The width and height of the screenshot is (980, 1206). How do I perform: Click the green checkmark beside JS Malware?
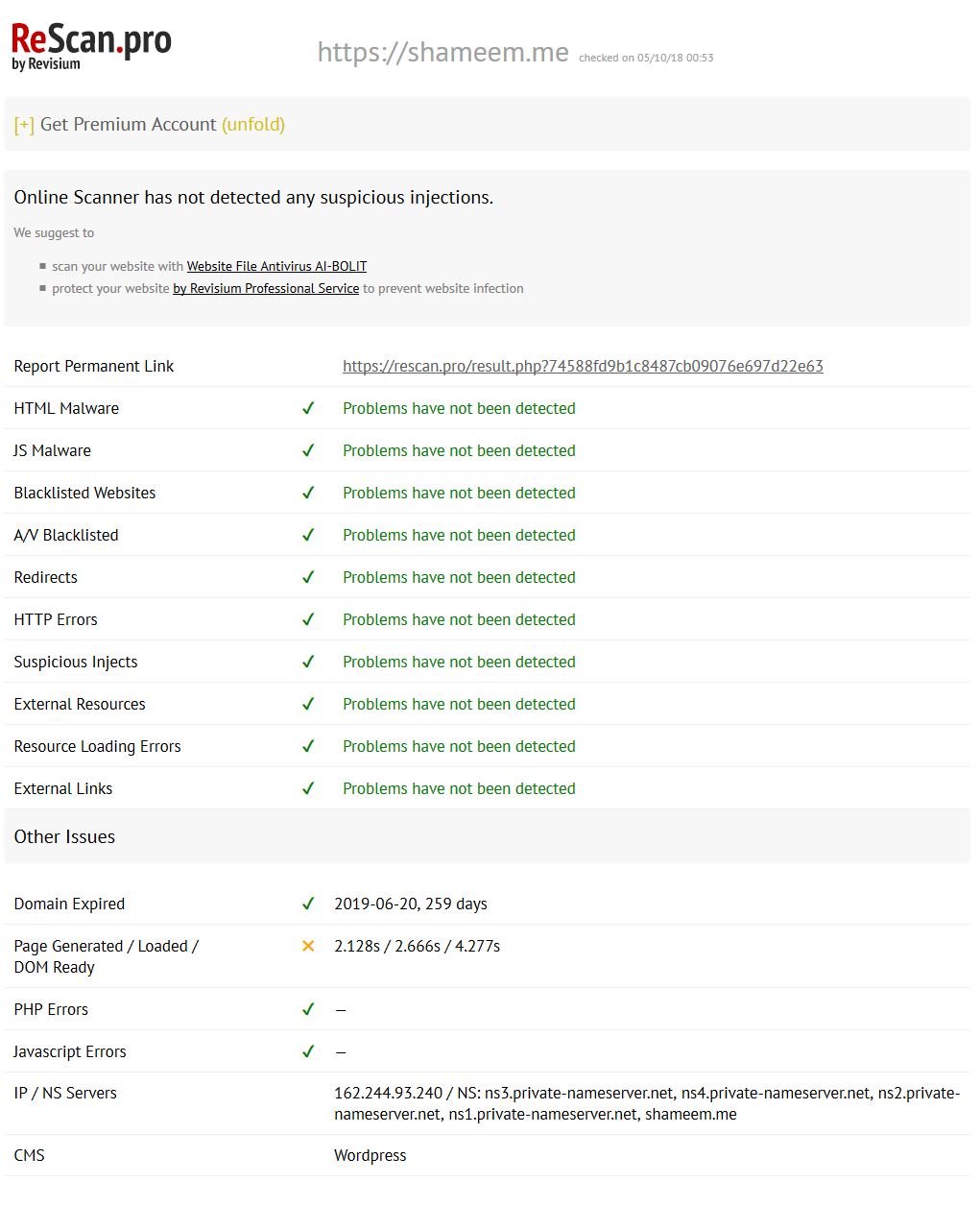point(308,450)
